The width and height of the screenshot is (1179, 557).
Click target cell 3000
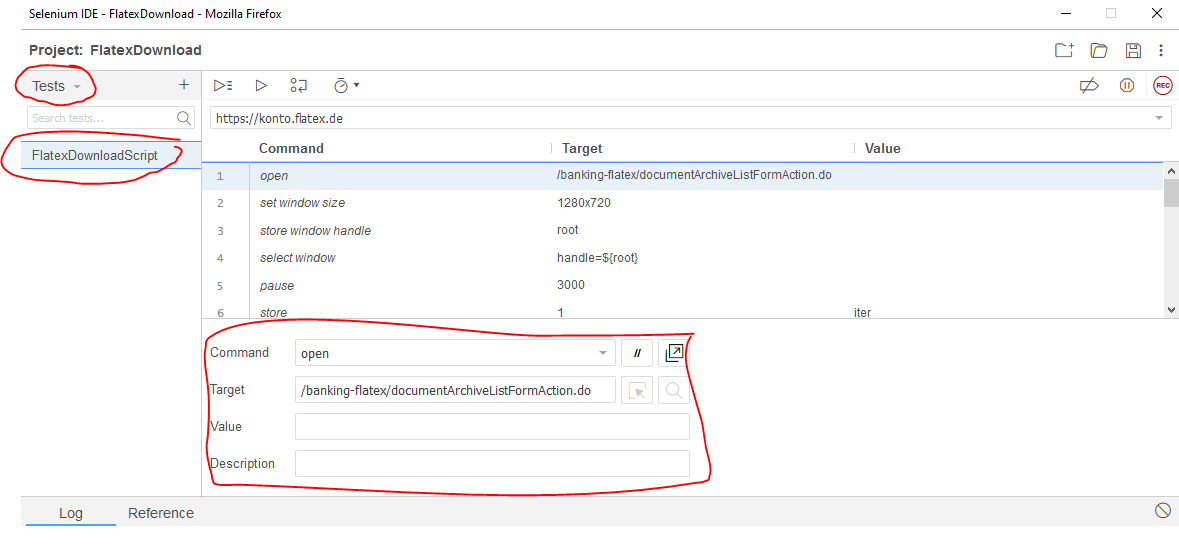click(570, 286)
